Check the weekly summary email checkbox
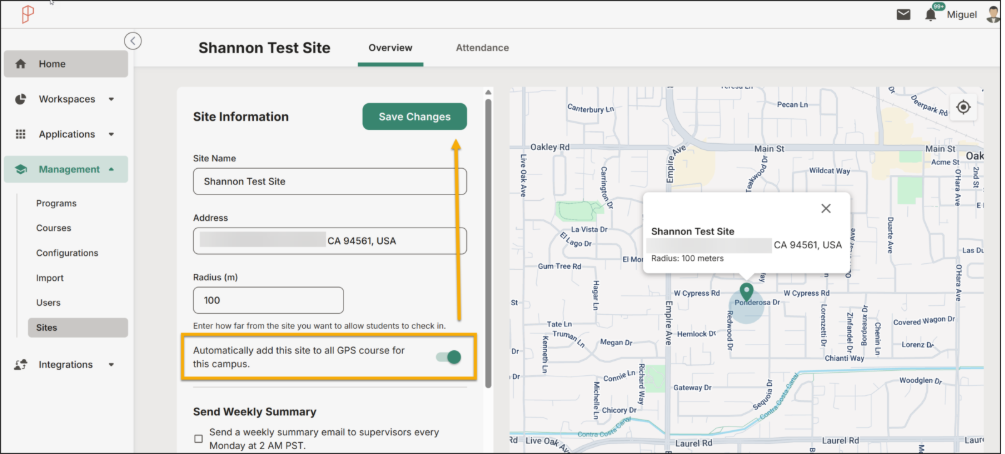 [x=198, y=439]
